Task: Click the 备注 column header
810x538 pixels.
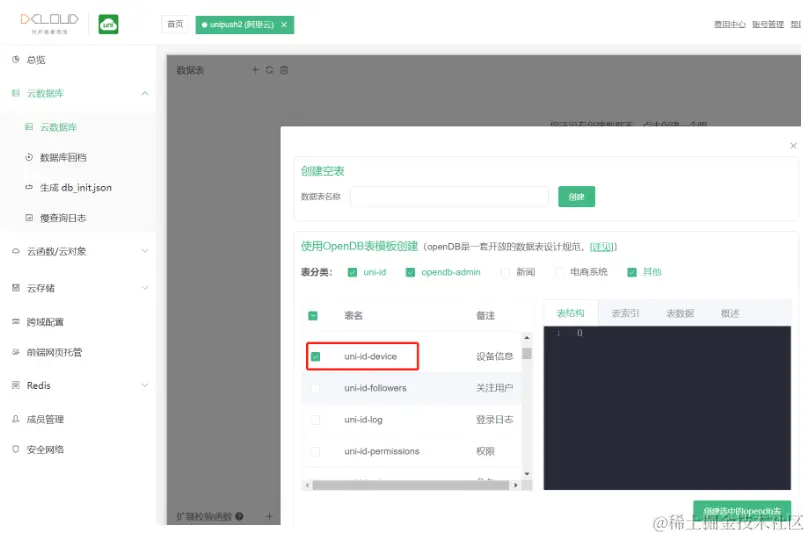Action: pyautogui.click(x=485, y=316)
